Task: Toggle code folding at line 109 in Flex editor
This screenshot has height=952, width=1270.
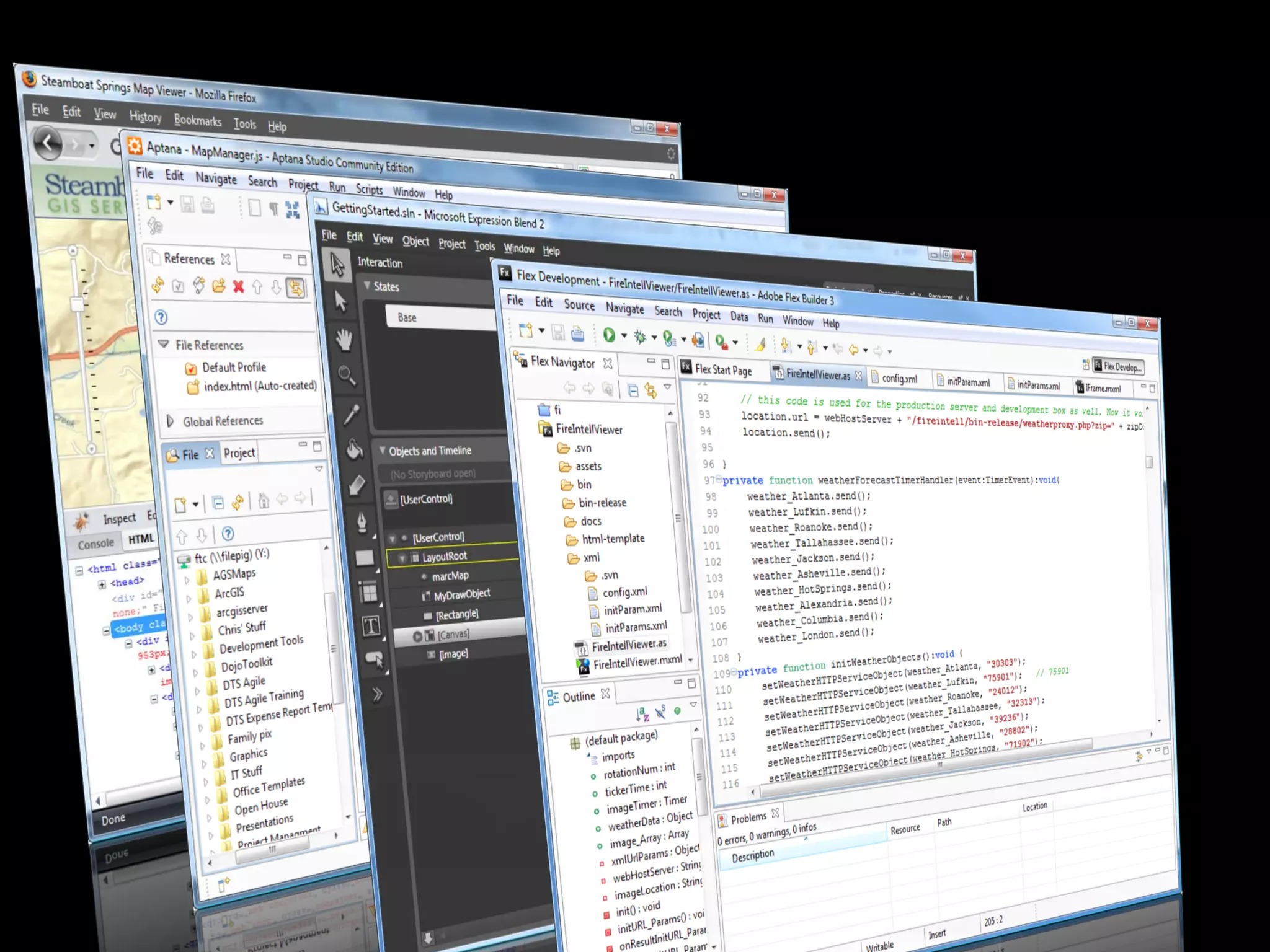Action: tap(734, 672)
